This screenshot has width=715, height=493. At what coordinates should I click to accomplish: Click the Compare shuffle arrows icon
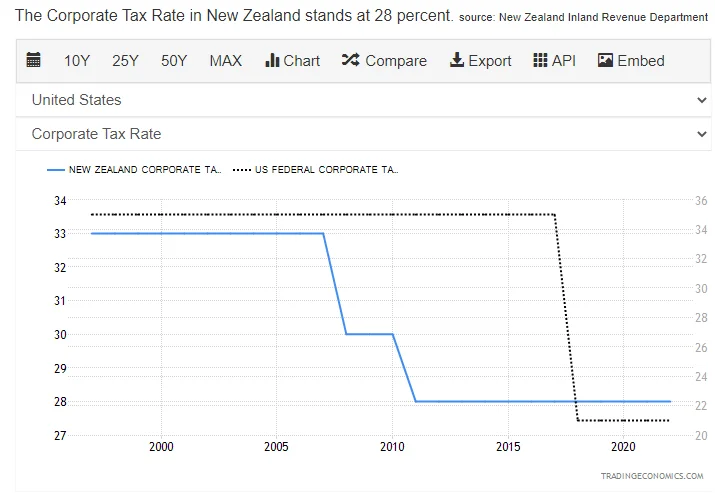(x=350, y=60)
